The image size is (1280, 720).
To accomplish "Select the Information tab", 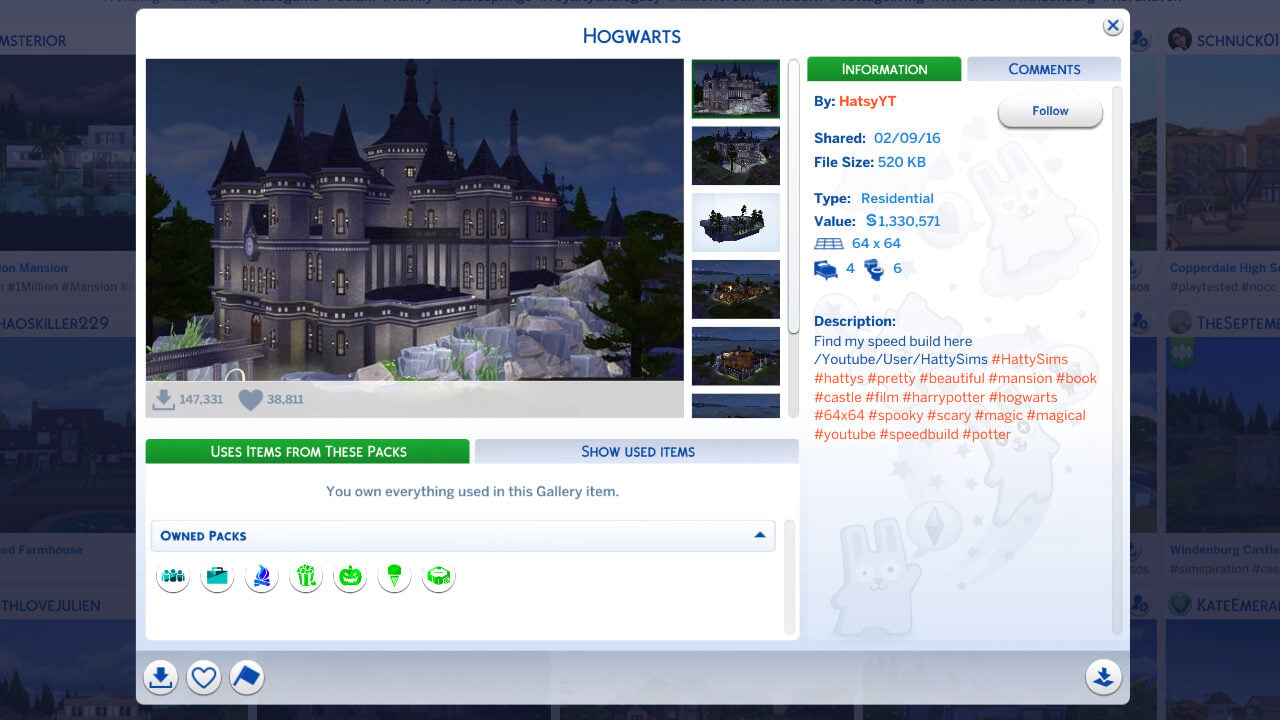I will (884, 69).
